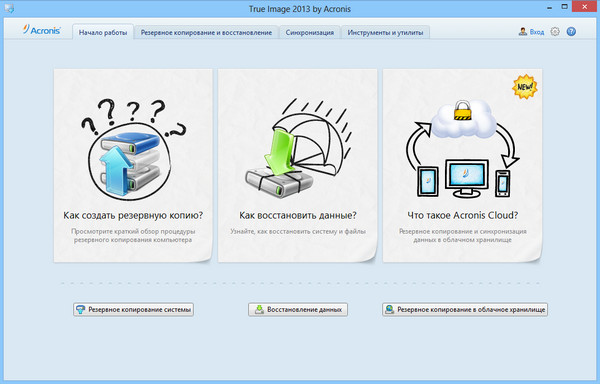Open Как создать резервную копию? heading
Viewport: 600px width, 384px height.
pos(133,215)
